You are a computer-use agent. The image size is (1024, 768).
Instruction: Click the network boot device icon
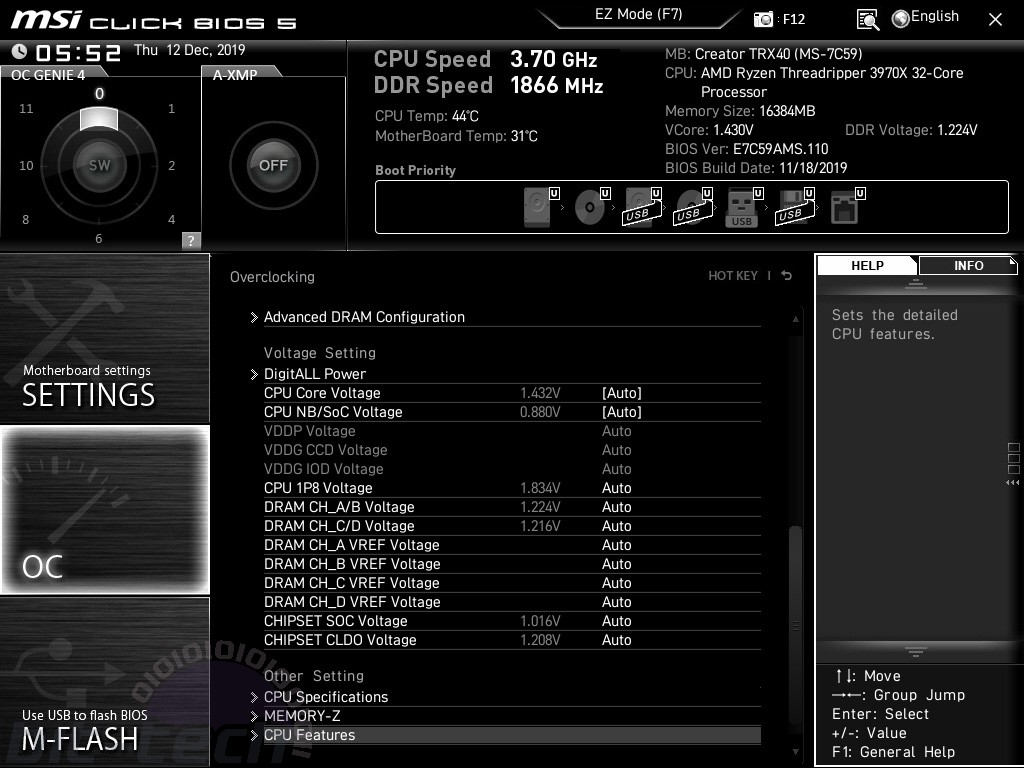[846, 206]
